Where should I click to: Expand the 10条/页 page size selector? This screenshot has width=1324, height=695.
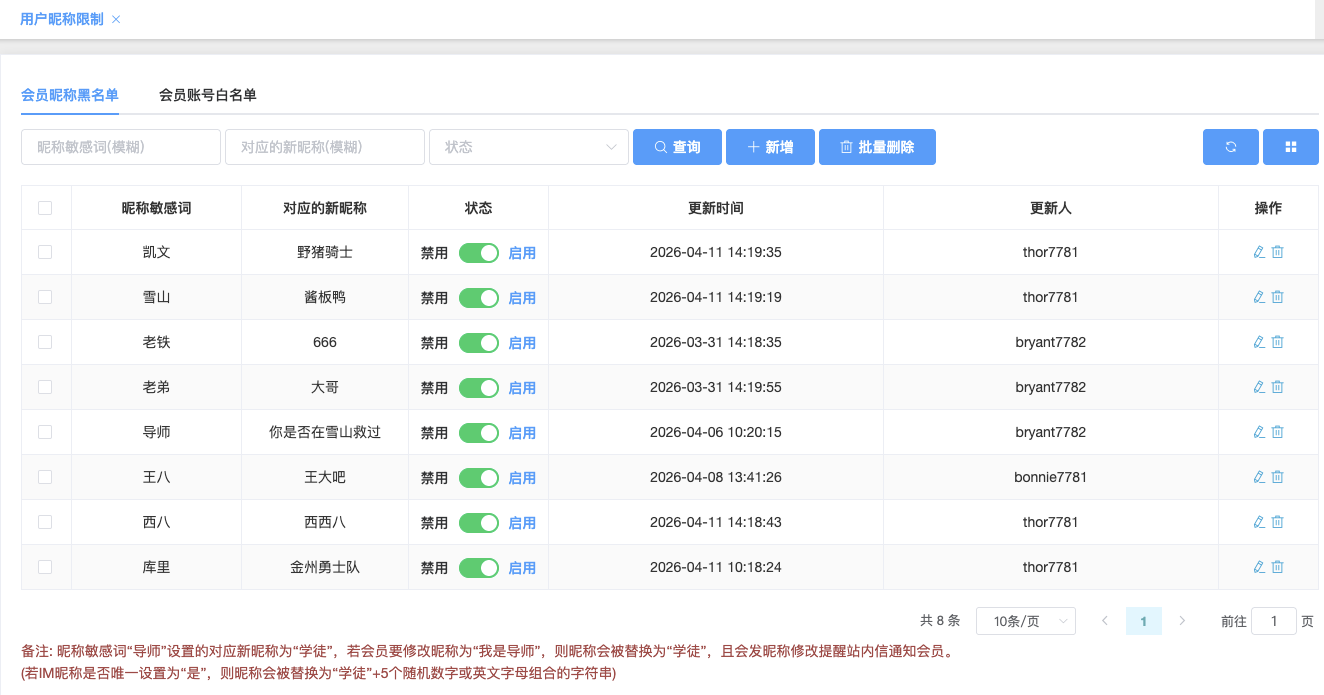click(1025, 621)
